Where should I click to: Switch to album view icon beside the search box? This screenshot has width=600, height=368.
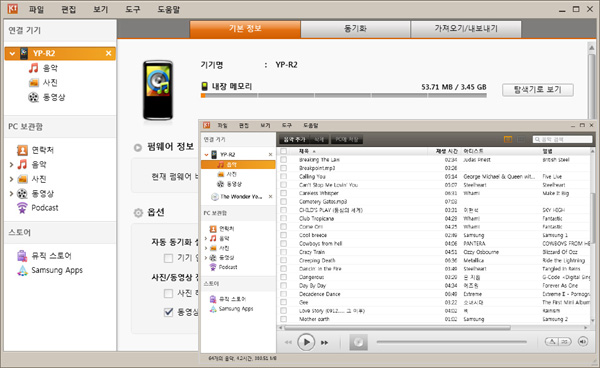click(521, 139)
